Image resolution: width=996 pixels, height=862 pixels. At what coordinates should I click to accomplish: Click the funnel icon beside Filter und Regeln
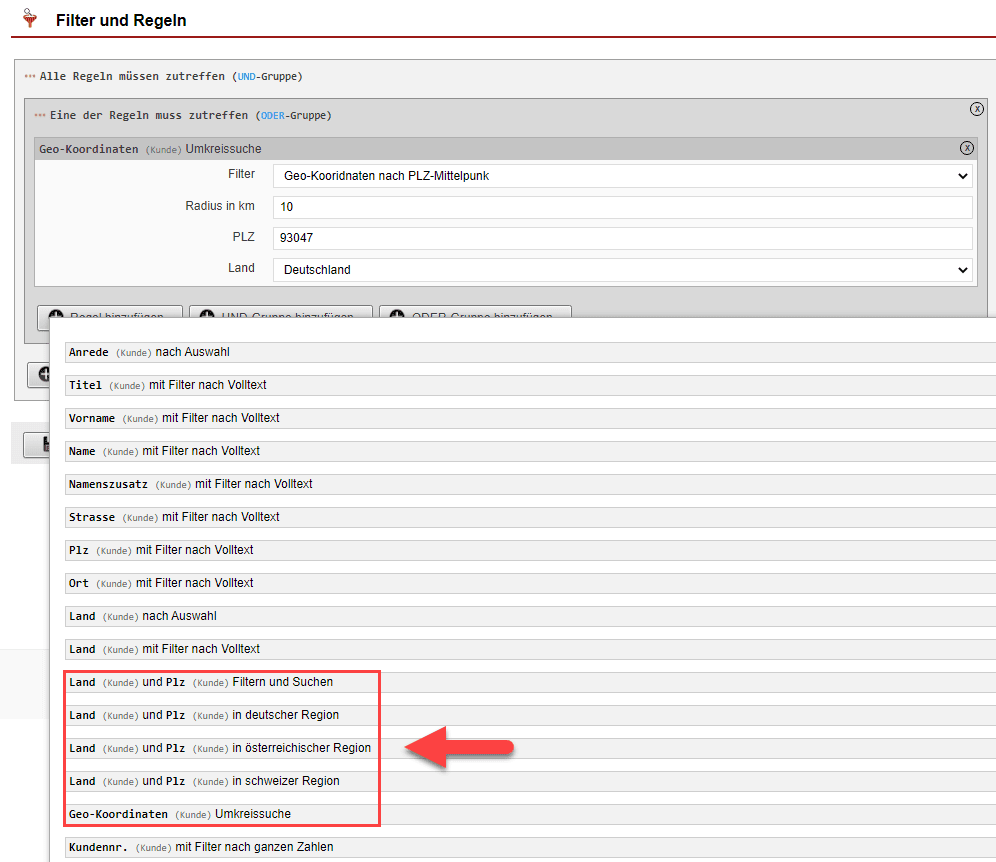31,20
